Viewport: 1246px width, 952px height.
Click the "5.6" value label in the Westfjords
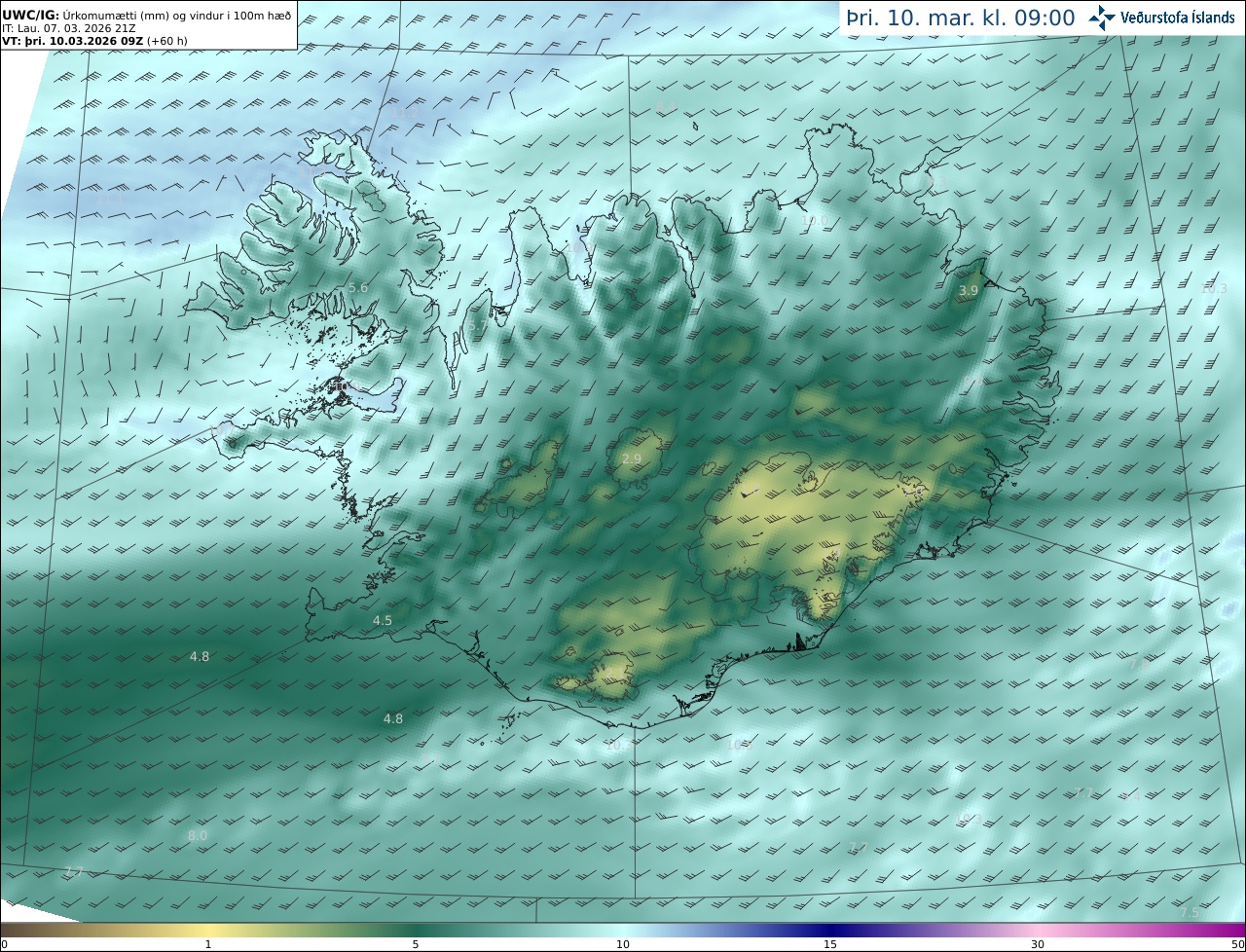(x=358, y=288)
